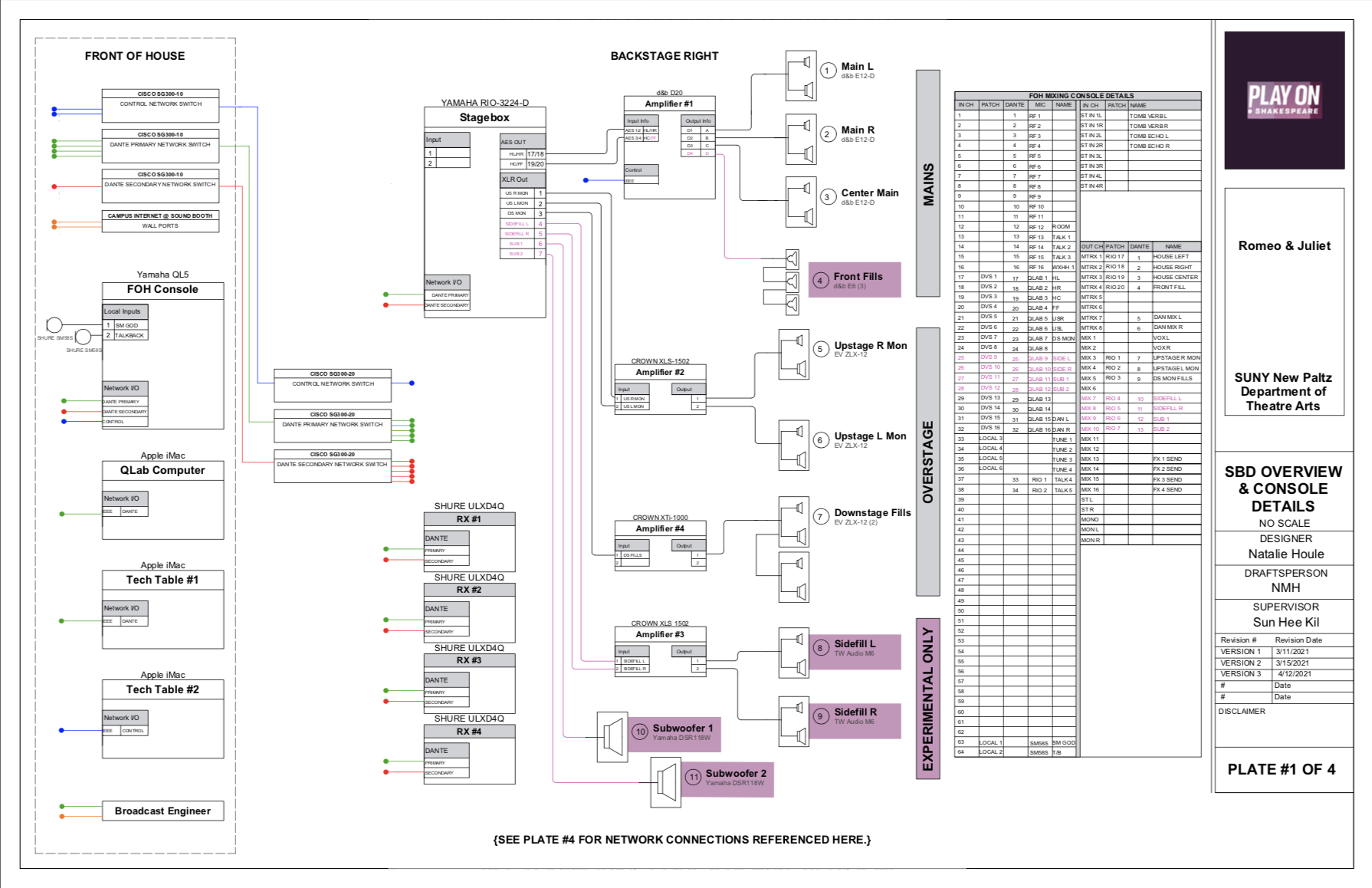This screenshot has height=888, width=1372.
Task: Select the SBD OVERVIEW & CONSOLE DETAILS title
Action: [1283, 489]
